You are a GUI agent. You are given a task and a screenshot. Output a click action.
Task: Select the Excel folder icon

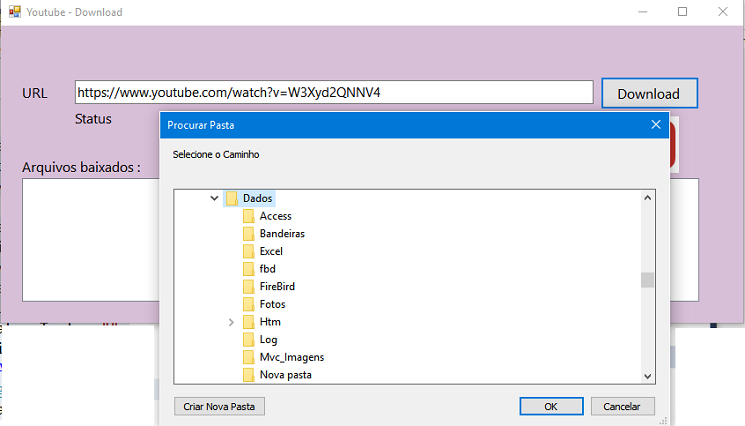pos(248,251)
